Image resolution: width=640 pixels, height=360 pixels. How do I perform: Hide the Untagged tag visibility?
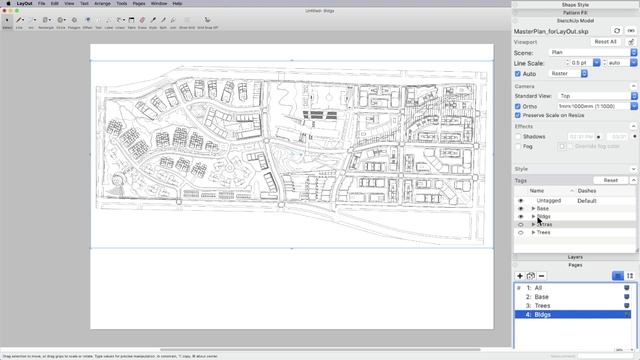point(520,201)
